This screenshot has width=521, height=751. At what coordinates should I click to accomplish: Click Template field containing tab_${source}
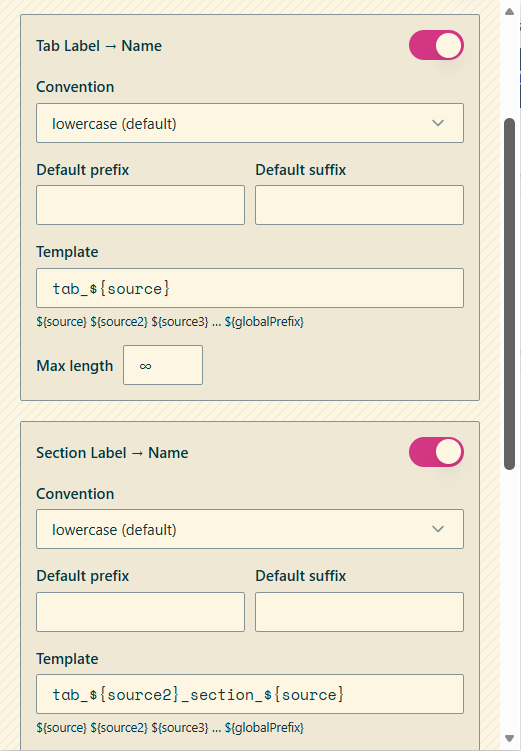pos(250,288)
